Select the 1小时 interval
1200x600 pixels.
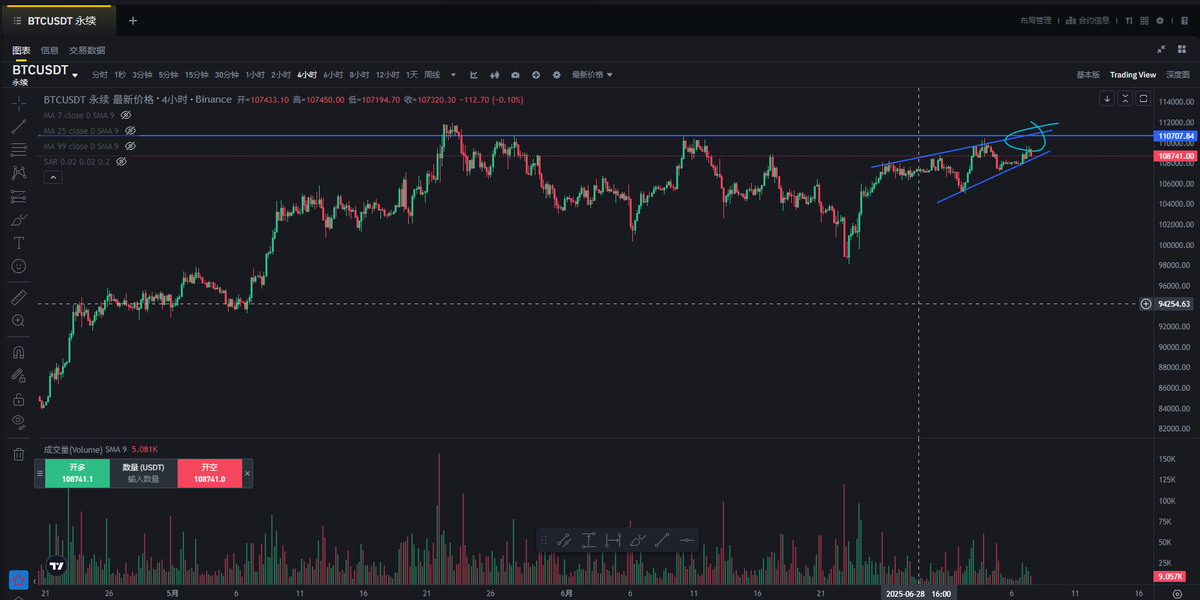[x=255, y=74]
